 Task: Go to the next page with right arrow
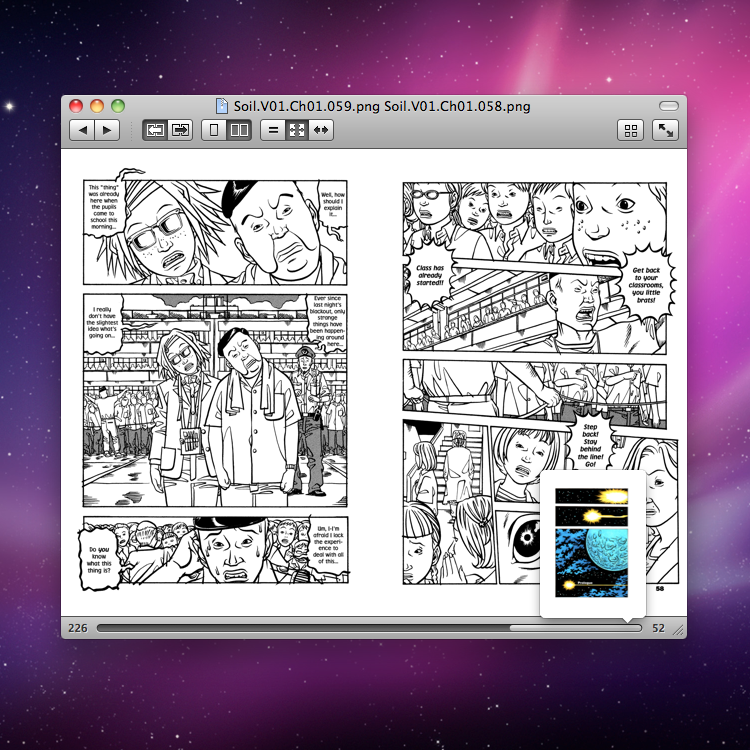107,130
